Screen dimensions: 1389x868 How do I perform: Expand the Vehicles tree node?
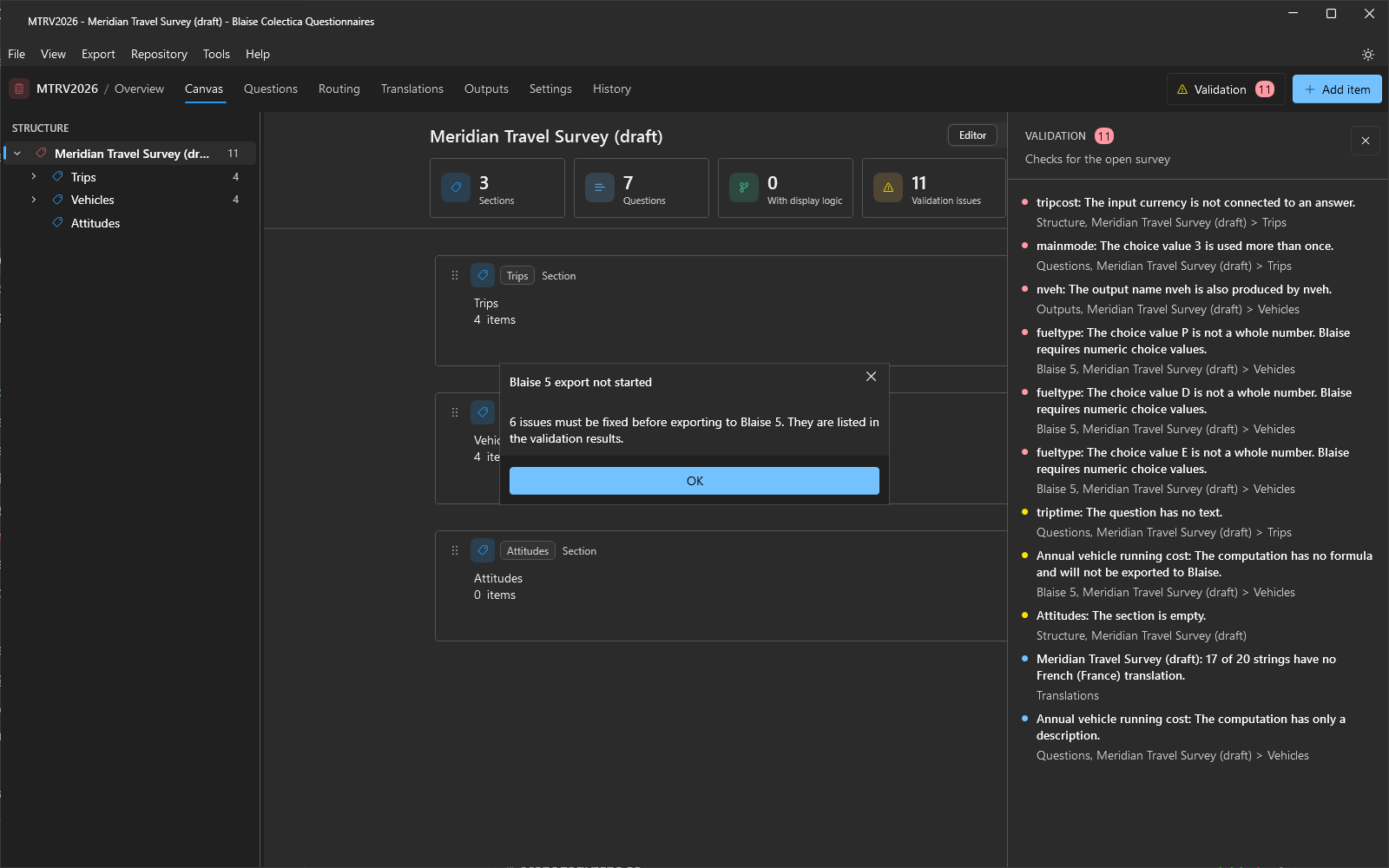click(34, 200)
